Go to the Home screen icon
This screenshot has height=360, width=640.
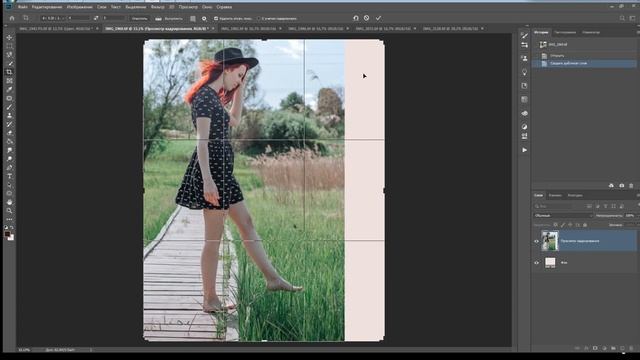tap(12, 18)
